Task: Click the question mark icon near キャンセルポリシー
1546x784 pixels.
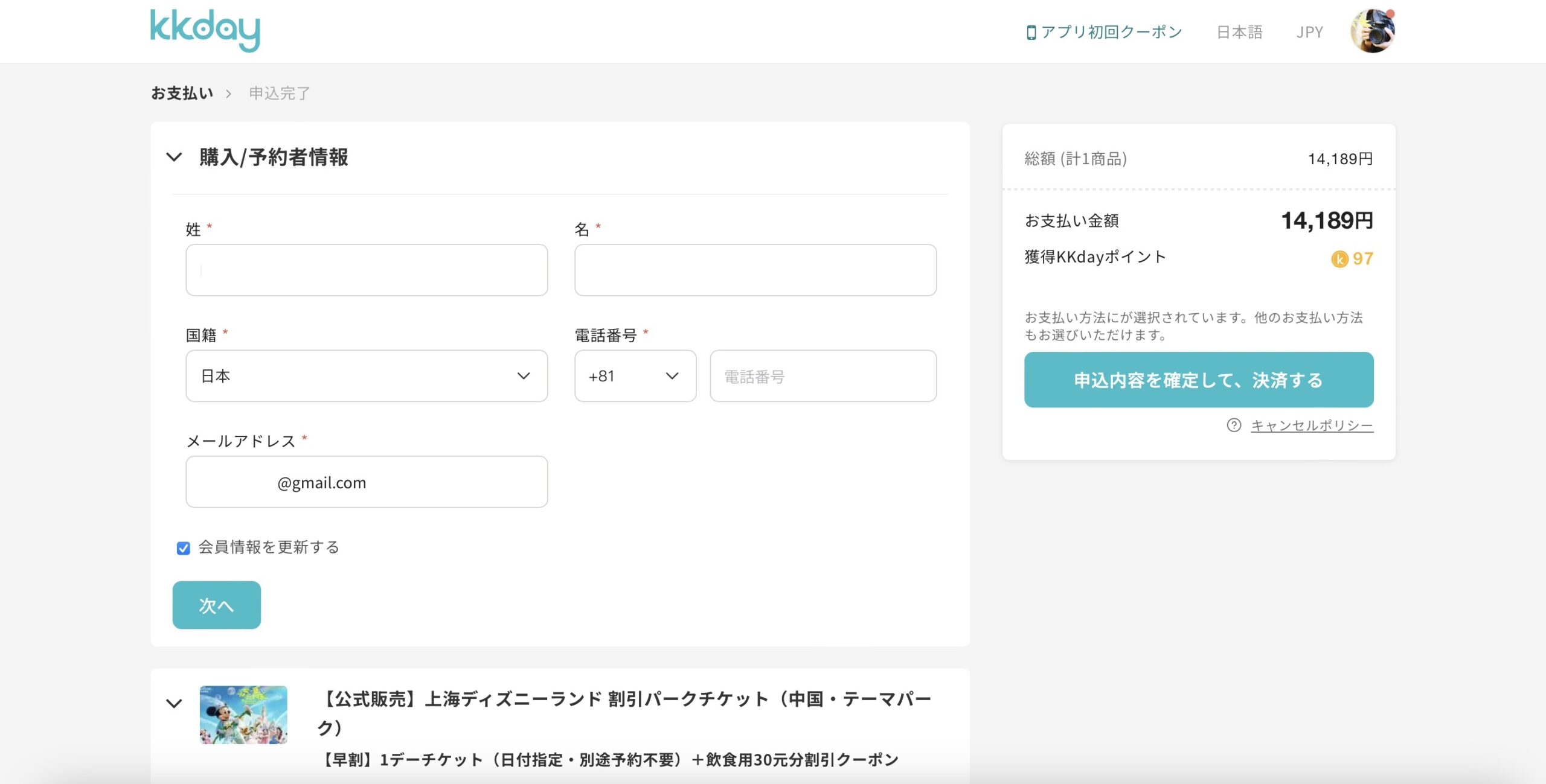Action: [1234, 425]
